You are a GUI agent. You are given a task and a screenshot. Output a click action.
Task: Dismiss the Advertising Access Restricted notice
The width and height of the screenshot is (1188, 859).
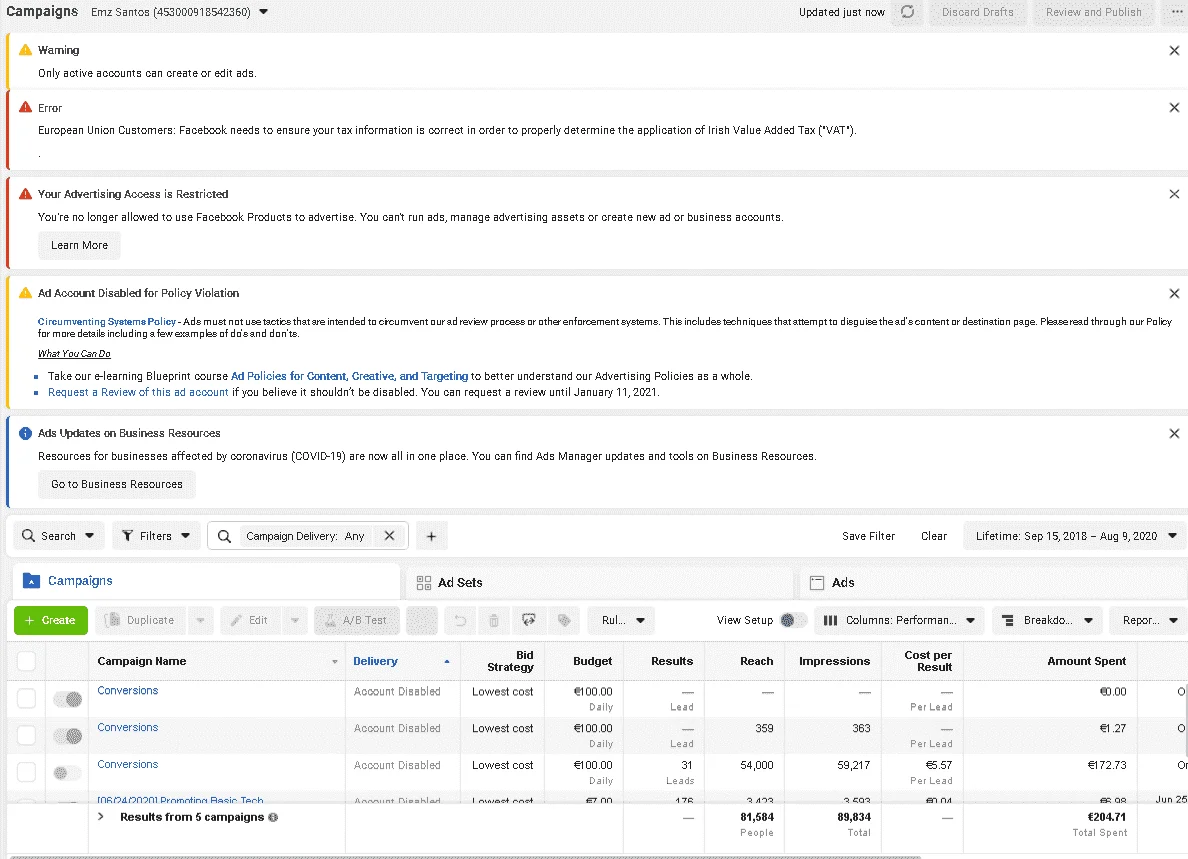(x=1174, y=194)
